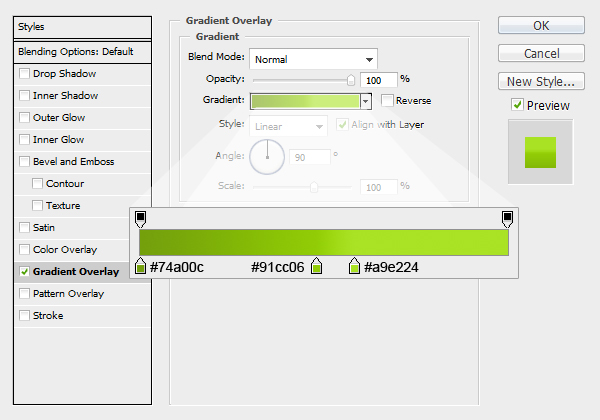The height and width of the screenshot is (420, 600).
Task: Select the #a9e224 color stop
Action: tap(354, 266)
